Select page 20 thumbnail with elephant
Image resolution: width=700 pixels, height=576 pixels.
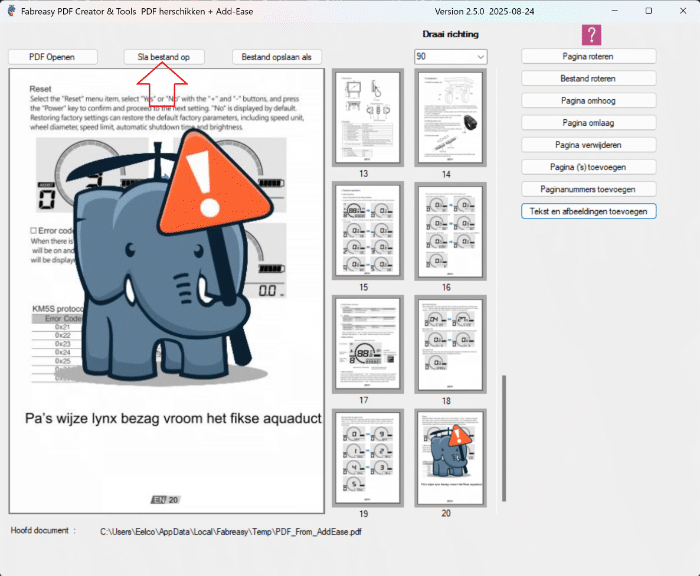[449, 458]
